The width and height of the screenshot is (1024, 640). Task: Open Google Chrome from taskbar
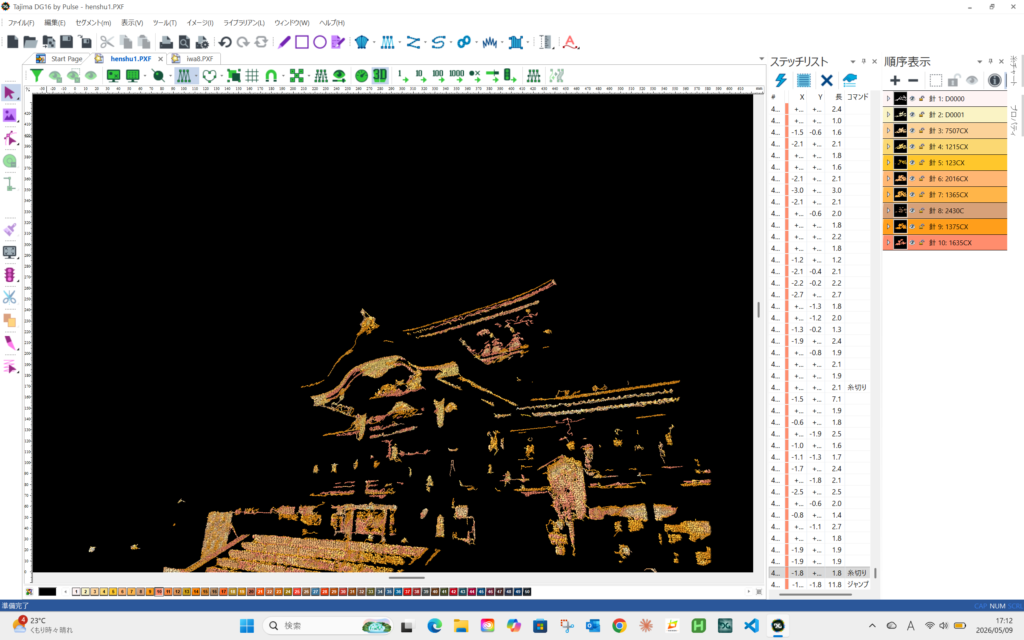point(619,626)
